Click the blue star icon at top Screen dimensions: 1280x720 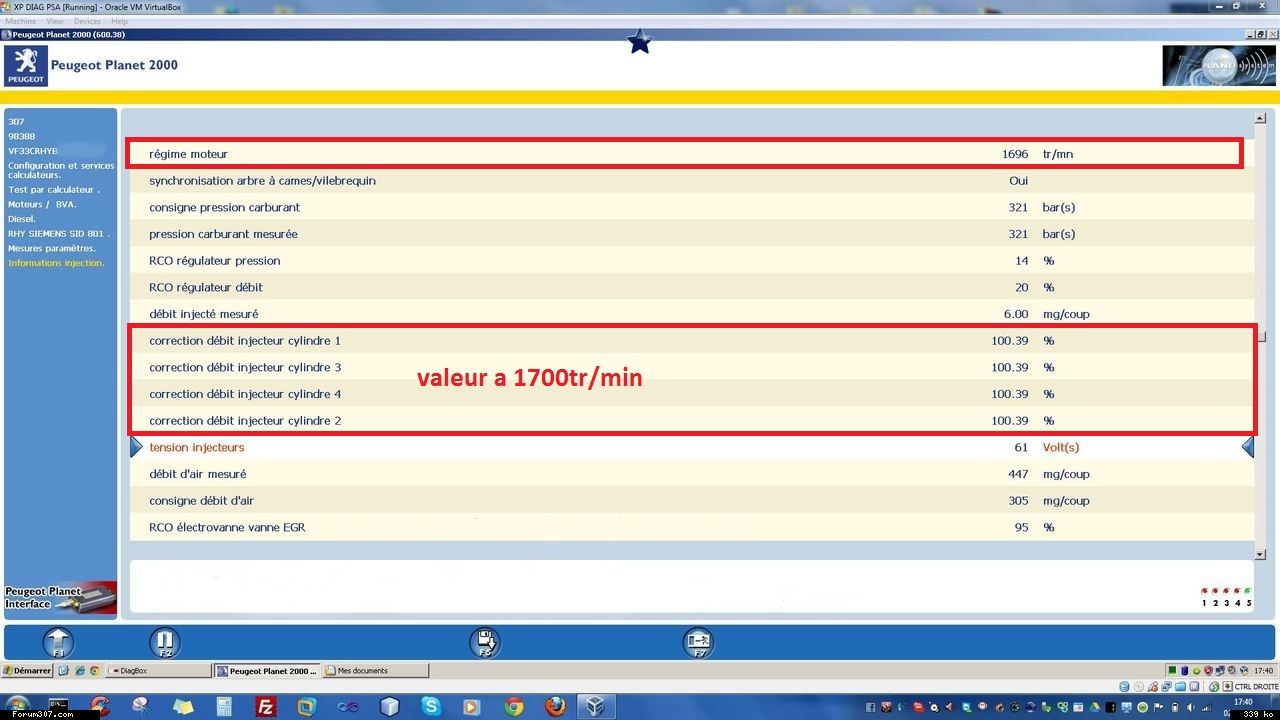coord(640,42)
